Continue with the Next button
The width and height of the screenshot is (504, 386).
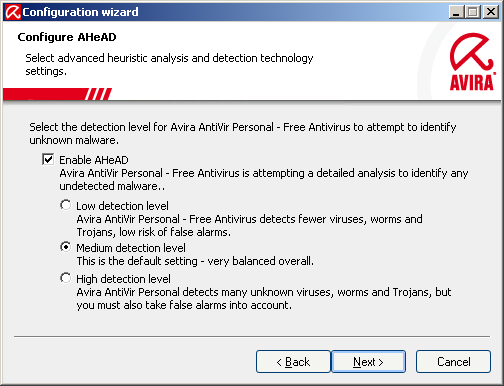pyautogui.click(x=368, y=362)
